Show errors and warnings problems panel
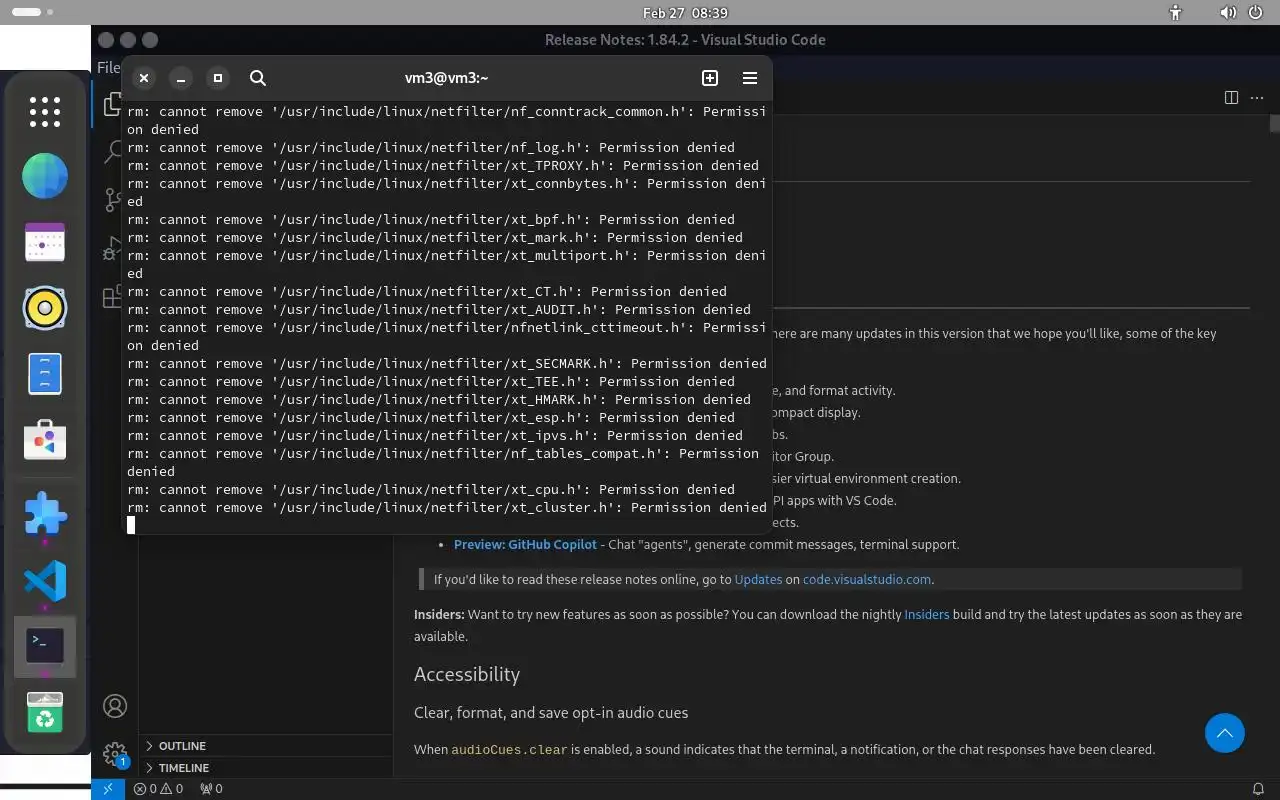 (x=159, y=788)
